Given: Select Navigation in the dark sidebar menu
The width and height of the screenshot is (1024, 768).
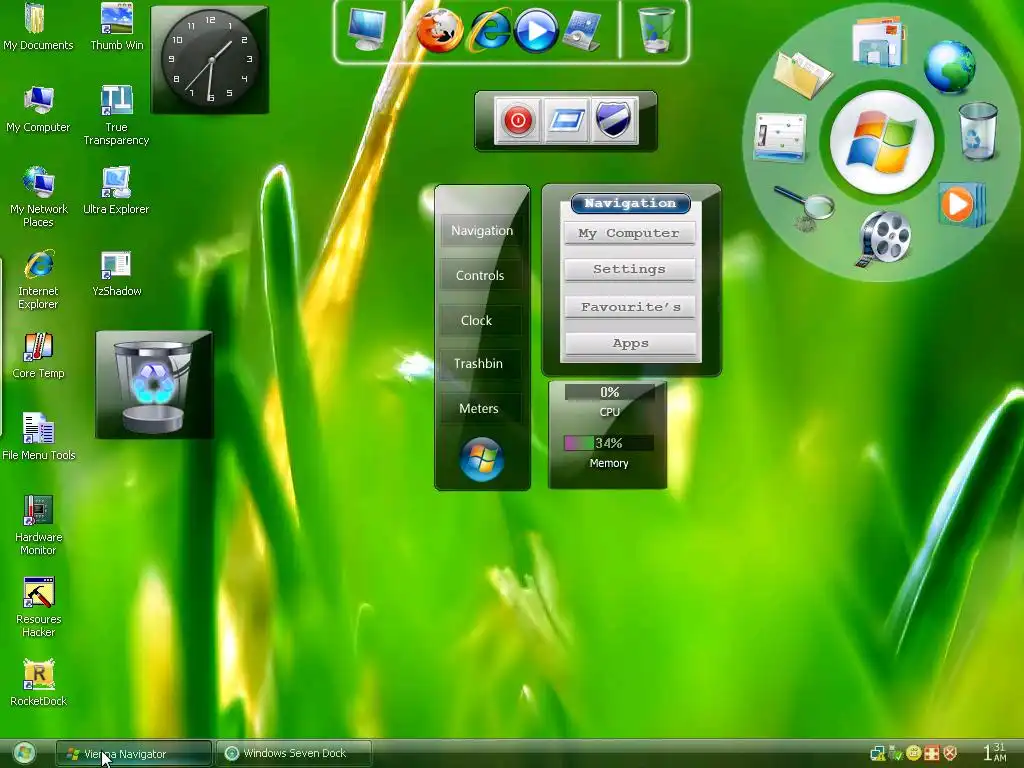Looking at the screenshot, I should point(482,231).
